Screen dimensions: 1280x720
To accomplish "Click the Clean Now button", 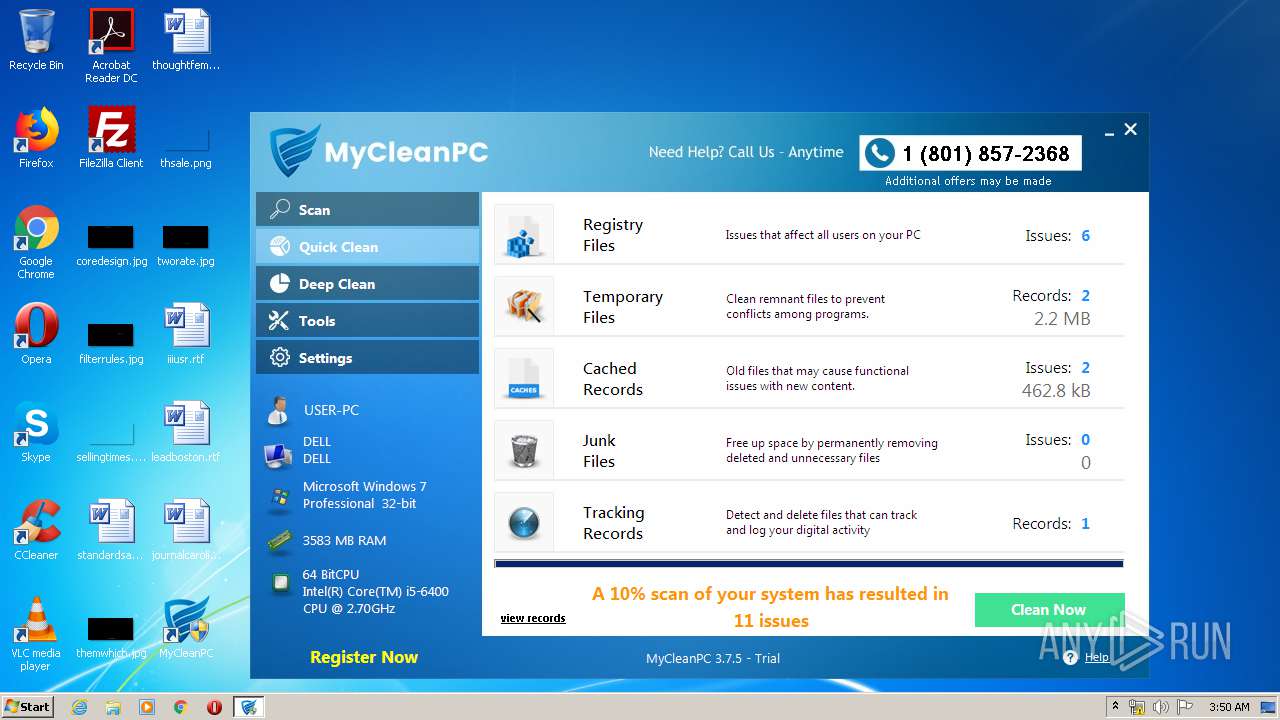I will coord(1049,610).
